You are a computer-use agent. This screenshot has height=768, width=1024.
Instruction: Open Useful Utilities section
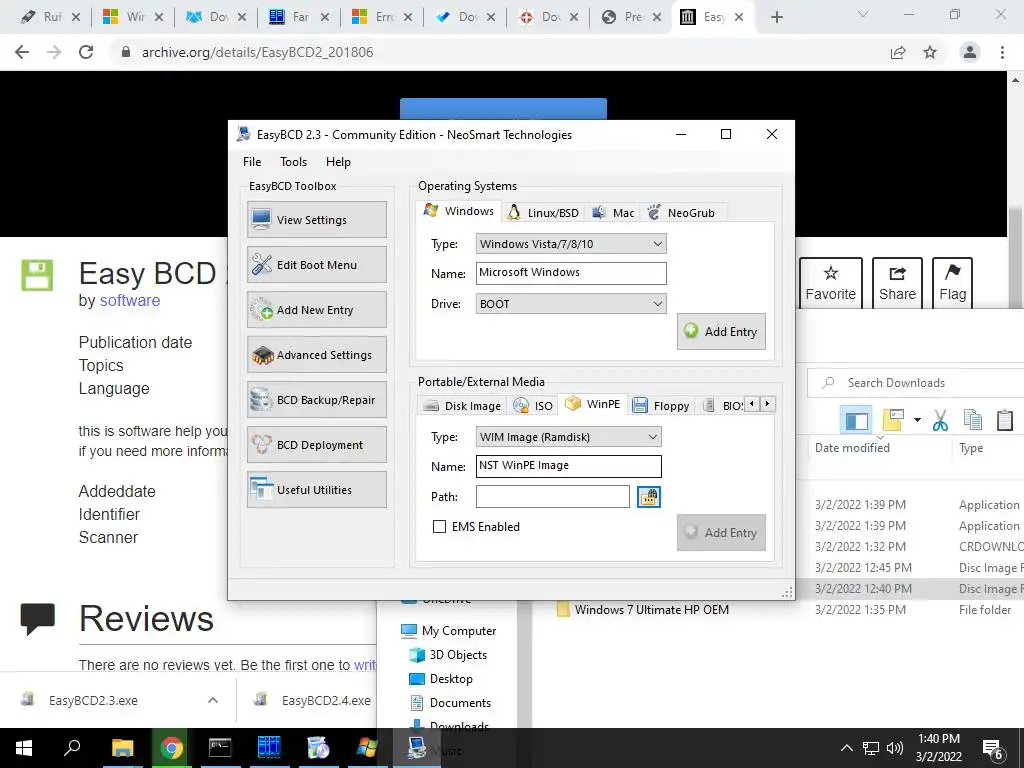point(317,490)
